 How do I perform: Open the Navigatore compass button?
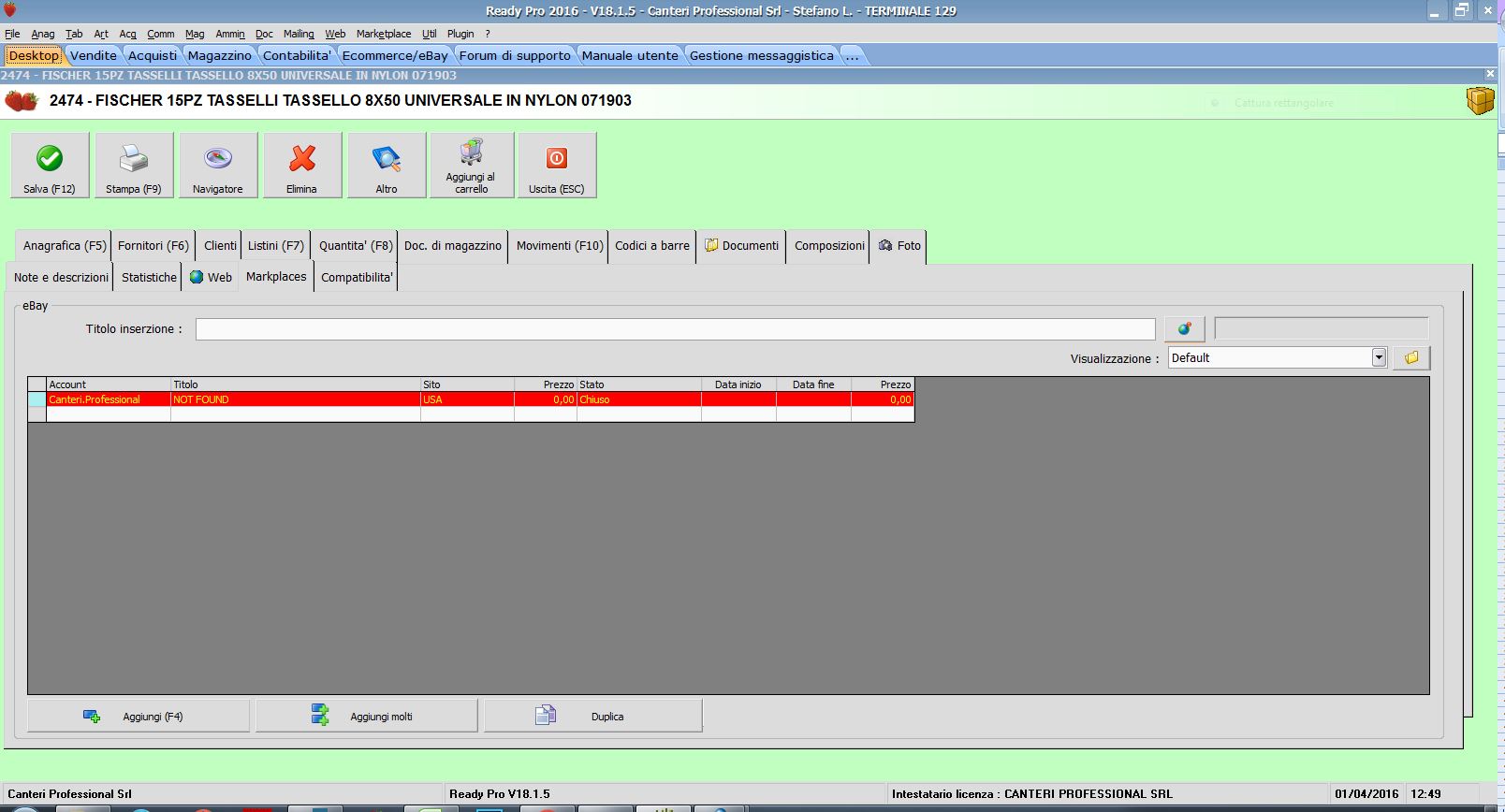[x=218, y=165]
